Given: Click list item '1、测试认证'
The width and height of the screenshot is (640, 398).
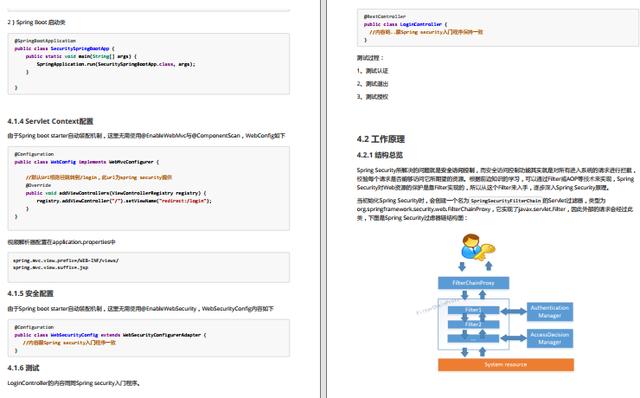Looking at the screenshot, I should (372, 71).
